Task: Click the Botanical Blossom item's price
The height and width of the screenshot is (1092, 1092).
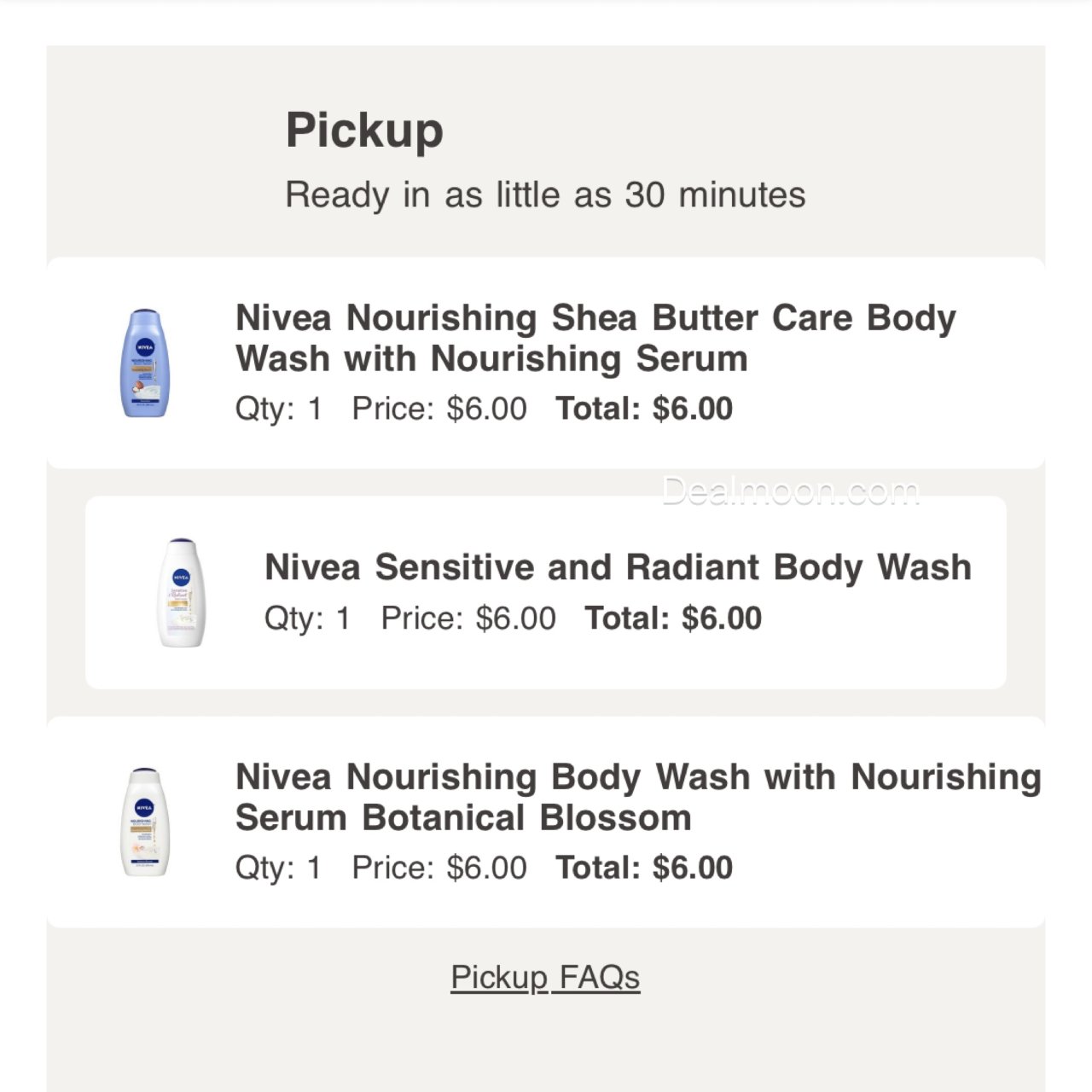Action: pyautogui.click(x=439, y=868)
